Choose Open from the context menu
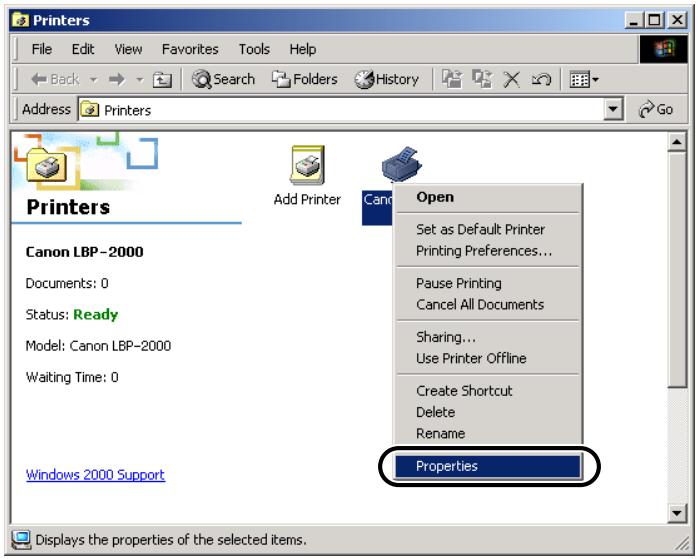698x559 pixels. click(488, 197)
